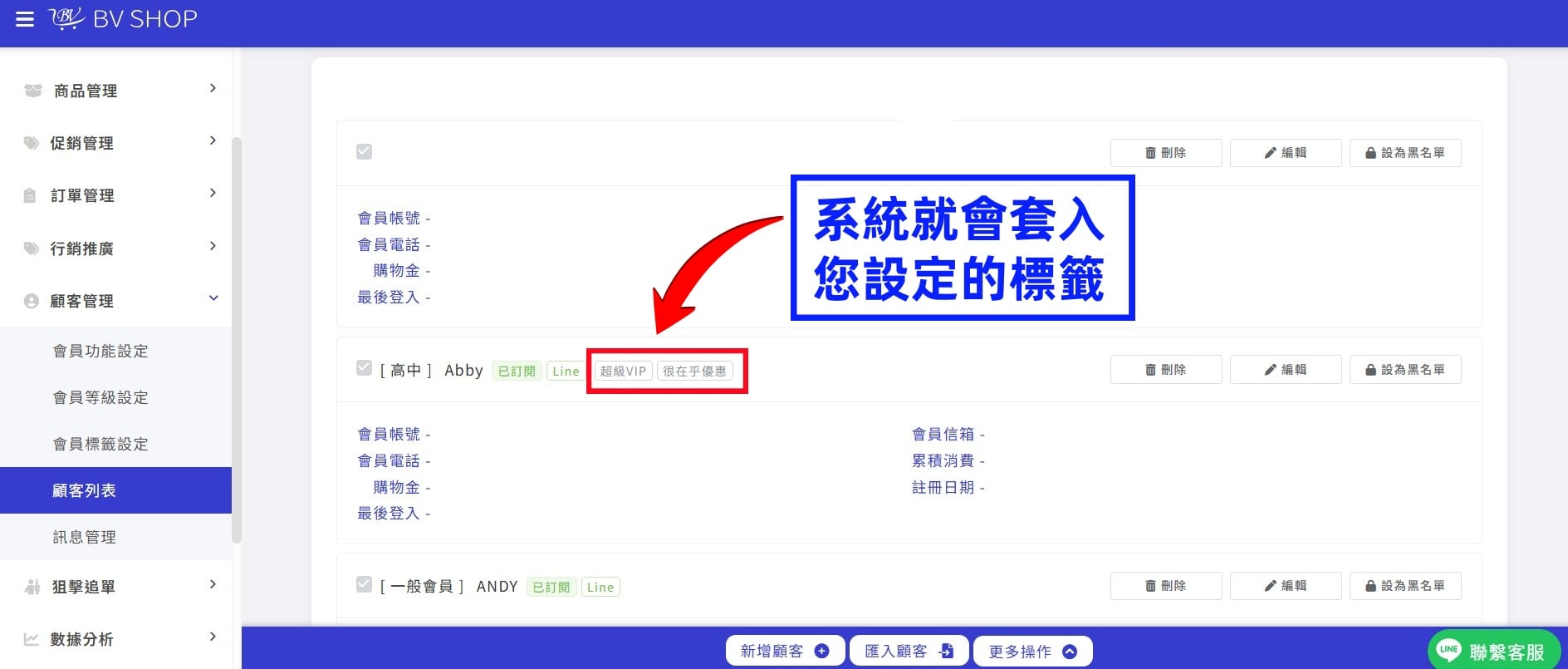Viewport: 1568px width, 669px height.
Task: Click ANDY's Line badge
Action: (x=600, y=588)
